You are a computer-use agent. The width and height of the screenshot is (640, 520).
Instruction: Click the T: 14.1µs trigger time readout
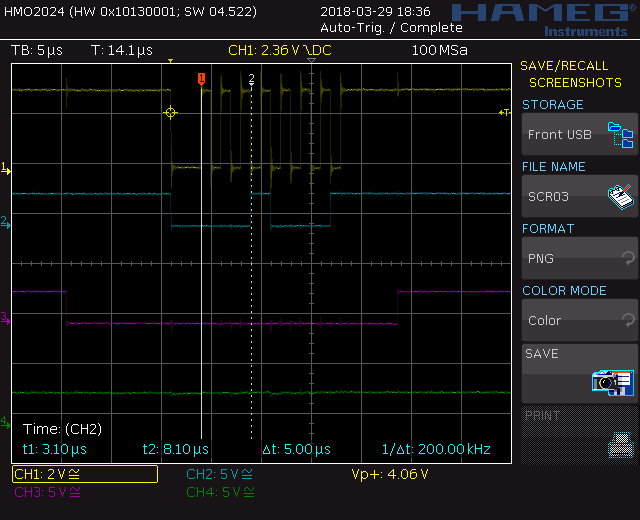(122, 50)
